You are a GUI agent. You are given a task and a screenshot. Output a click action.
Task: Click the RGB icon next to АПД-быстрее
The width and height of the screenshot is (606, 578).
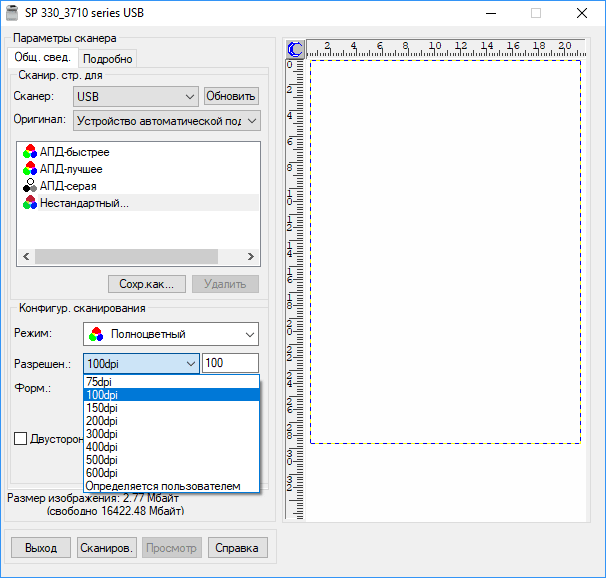(x=30, y=152)
